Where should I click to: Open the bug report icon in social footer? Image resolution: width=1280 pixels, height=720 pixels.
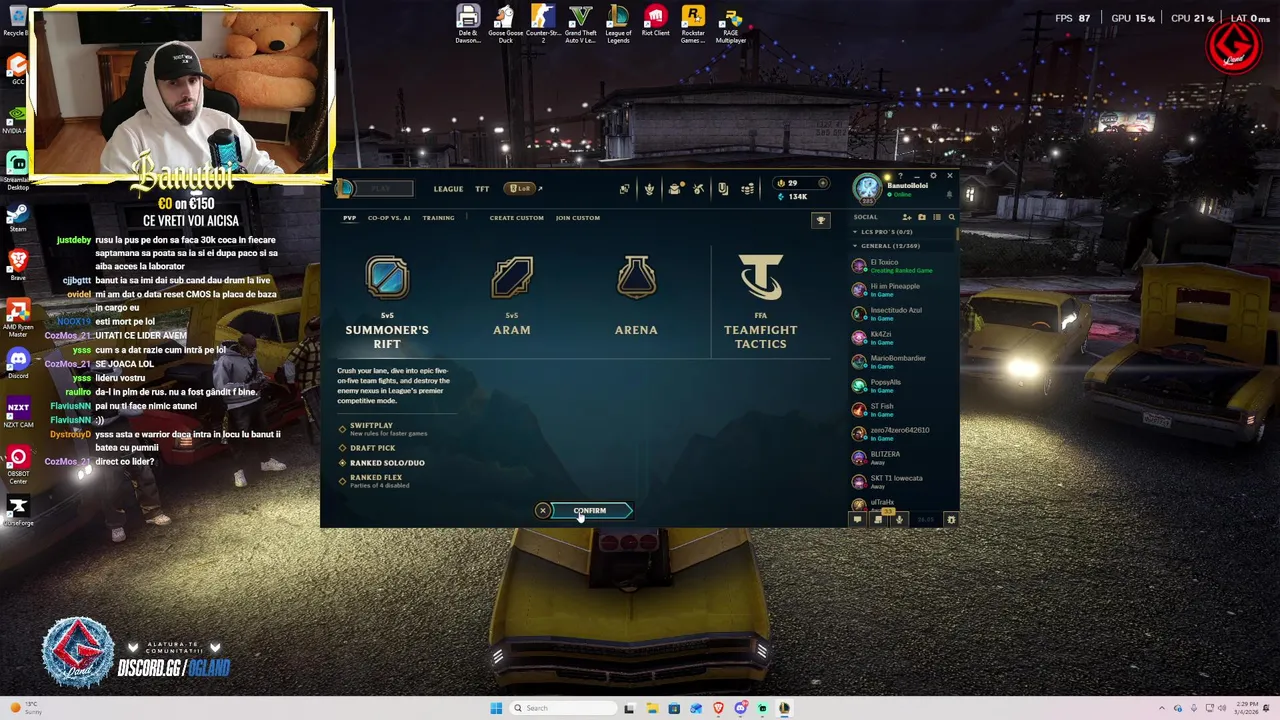point(951,519)
